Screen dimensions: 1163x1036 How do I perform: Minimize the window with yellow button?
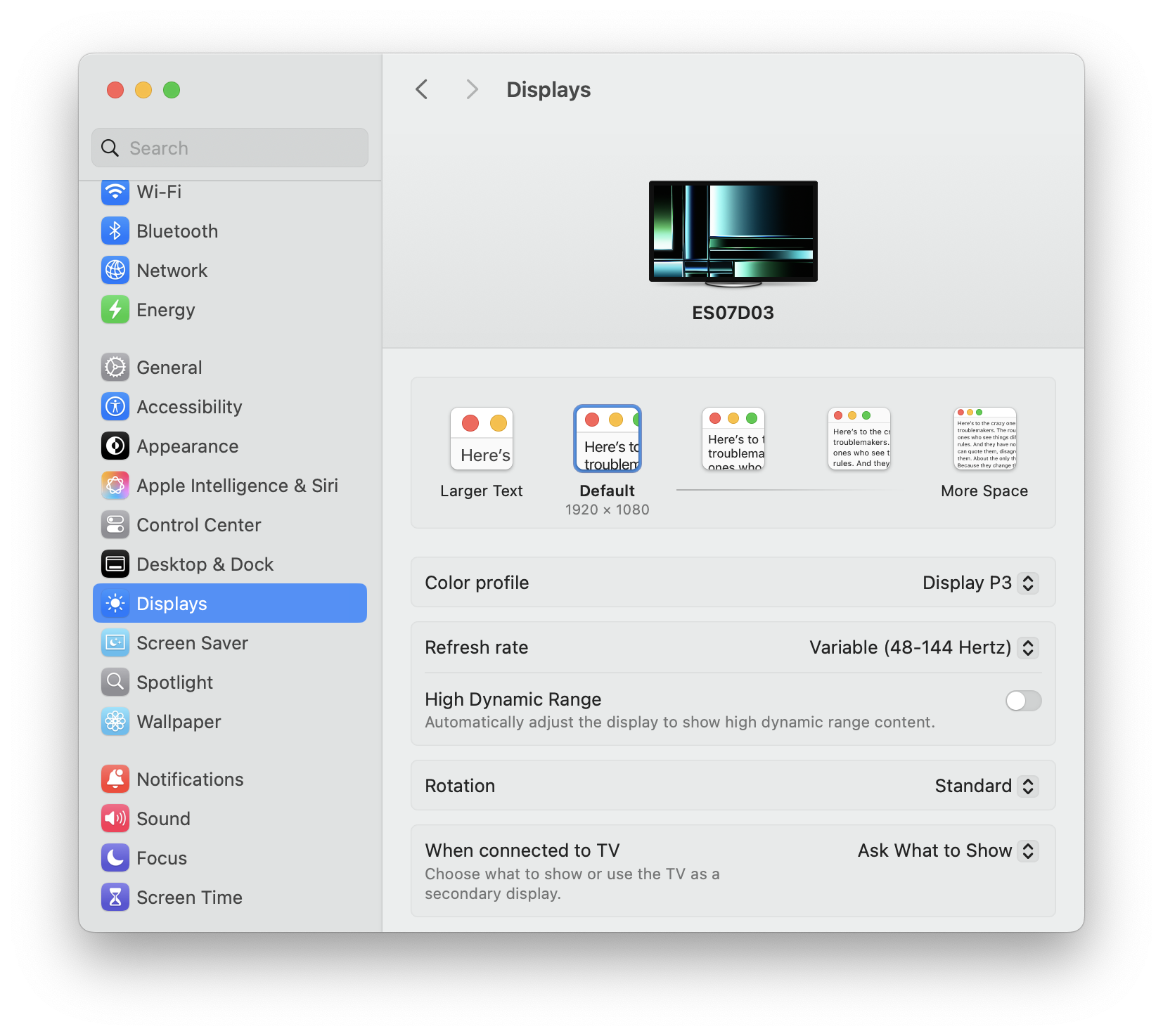click(x=143, y=90)
